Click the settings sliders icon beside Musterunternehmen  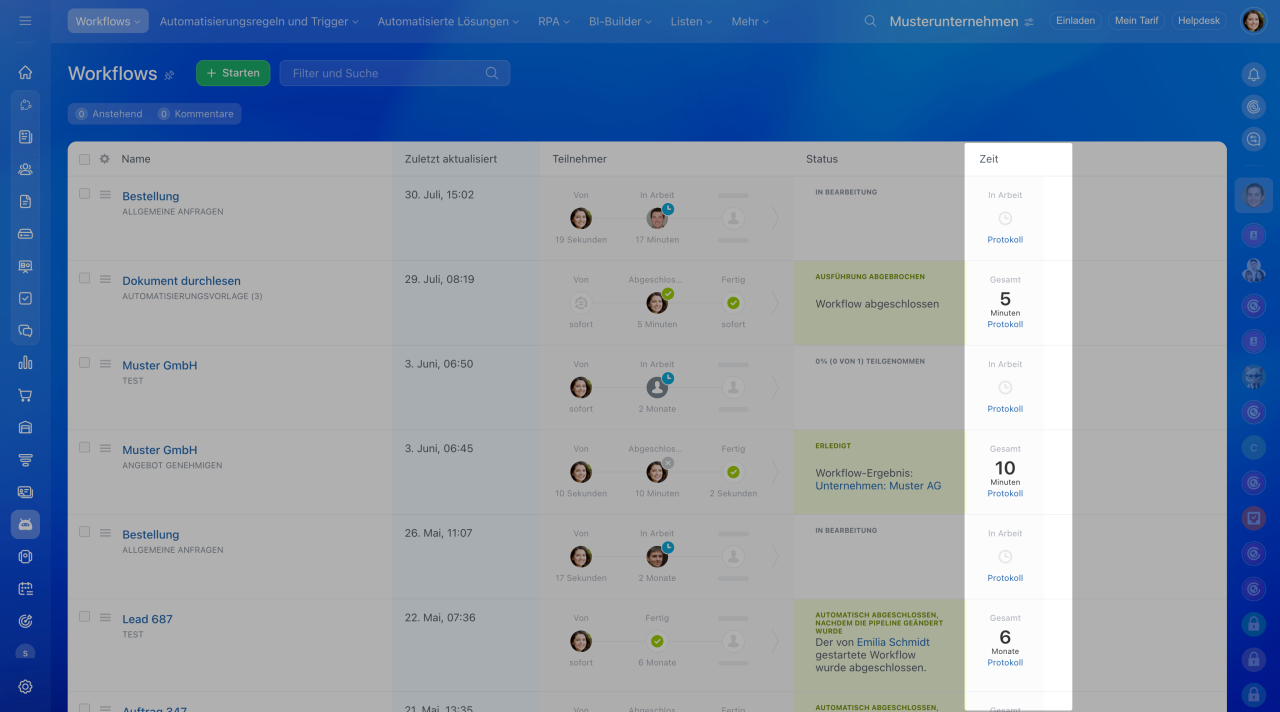(x=1029, y=21)
